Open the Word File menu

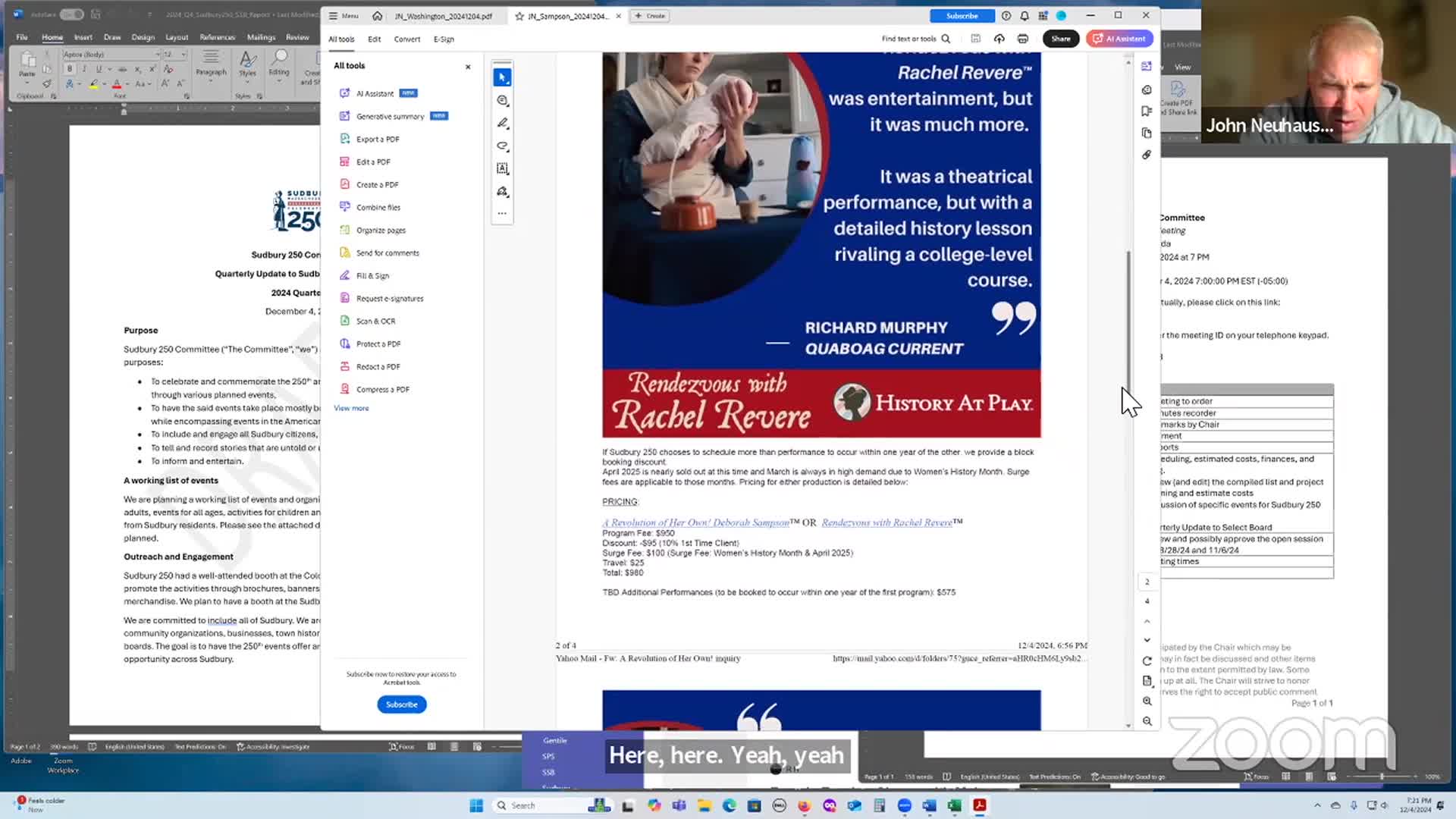pyautogui.click(x=22, y=37)
